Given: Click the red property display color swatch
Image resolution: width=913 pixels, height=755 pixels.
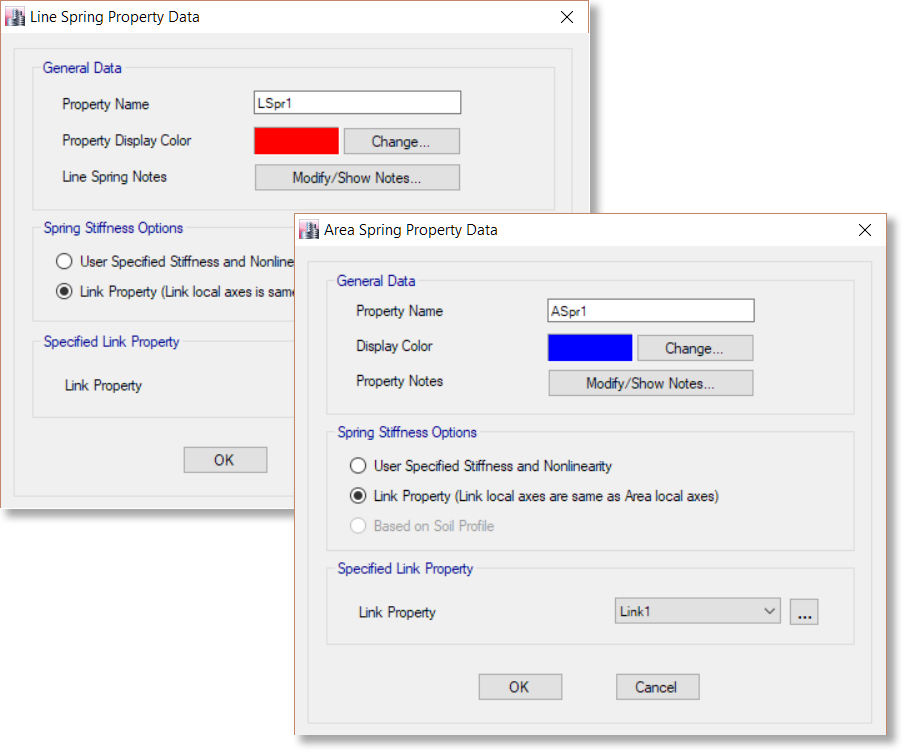Looking at the screenshot, I should [x=296, y=141].
